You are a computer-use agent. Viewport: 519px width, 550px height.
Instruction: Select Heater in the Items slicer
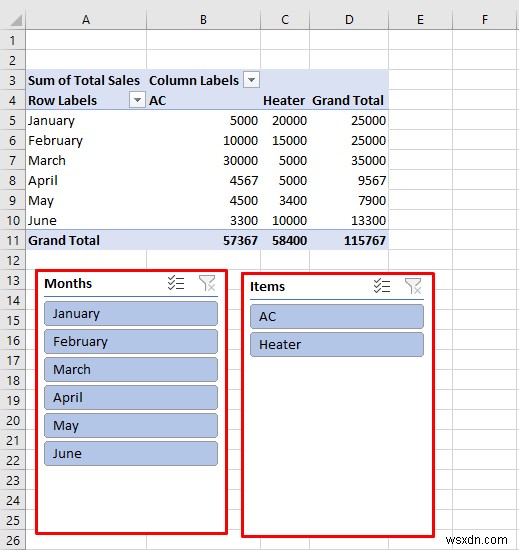click(x=337, y=344)
